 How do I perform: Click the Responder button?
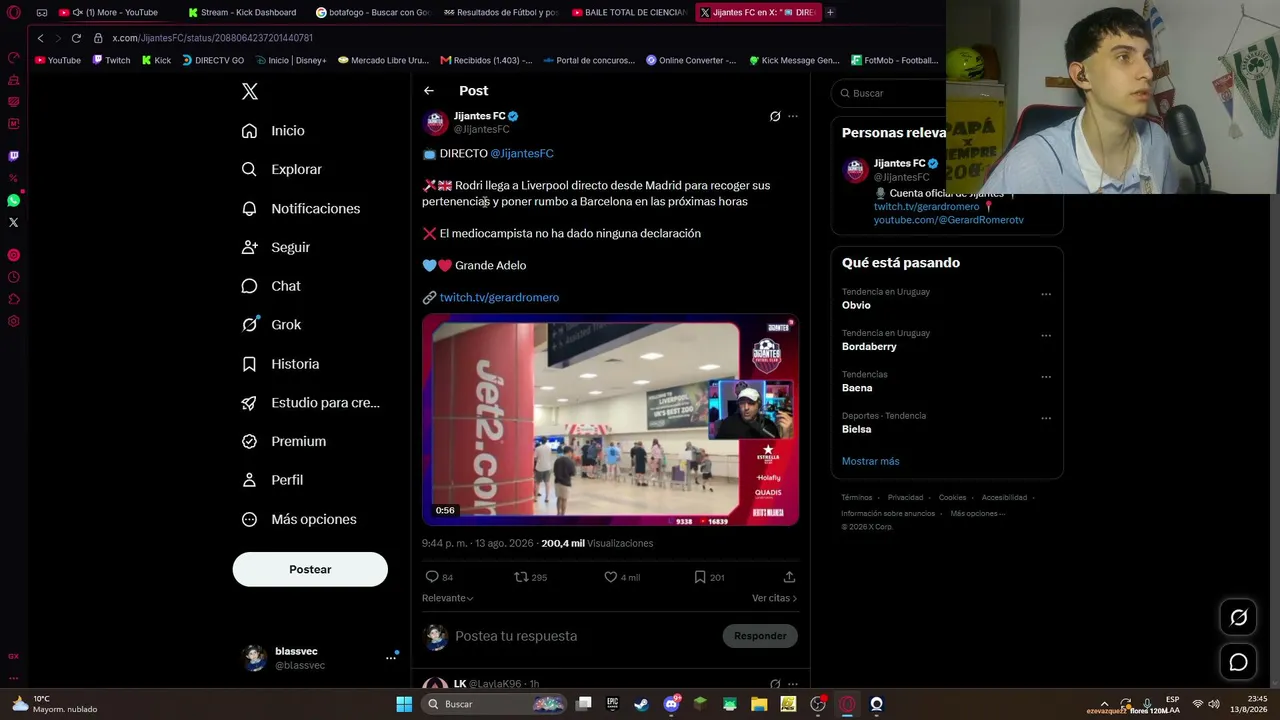tap(760, 636)
